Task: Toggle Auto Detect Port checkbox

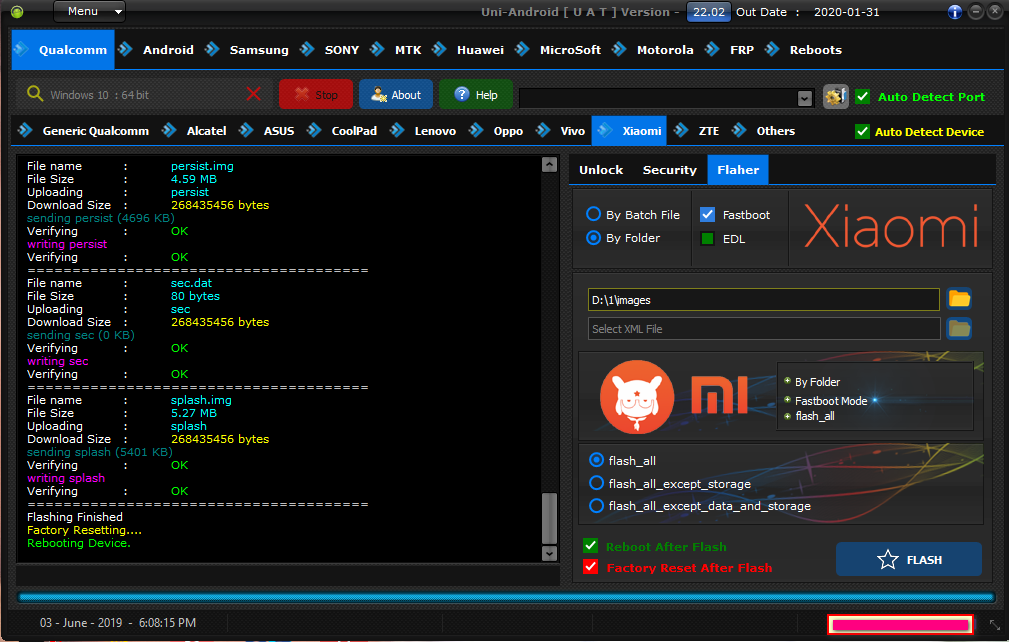Action: 863,96
